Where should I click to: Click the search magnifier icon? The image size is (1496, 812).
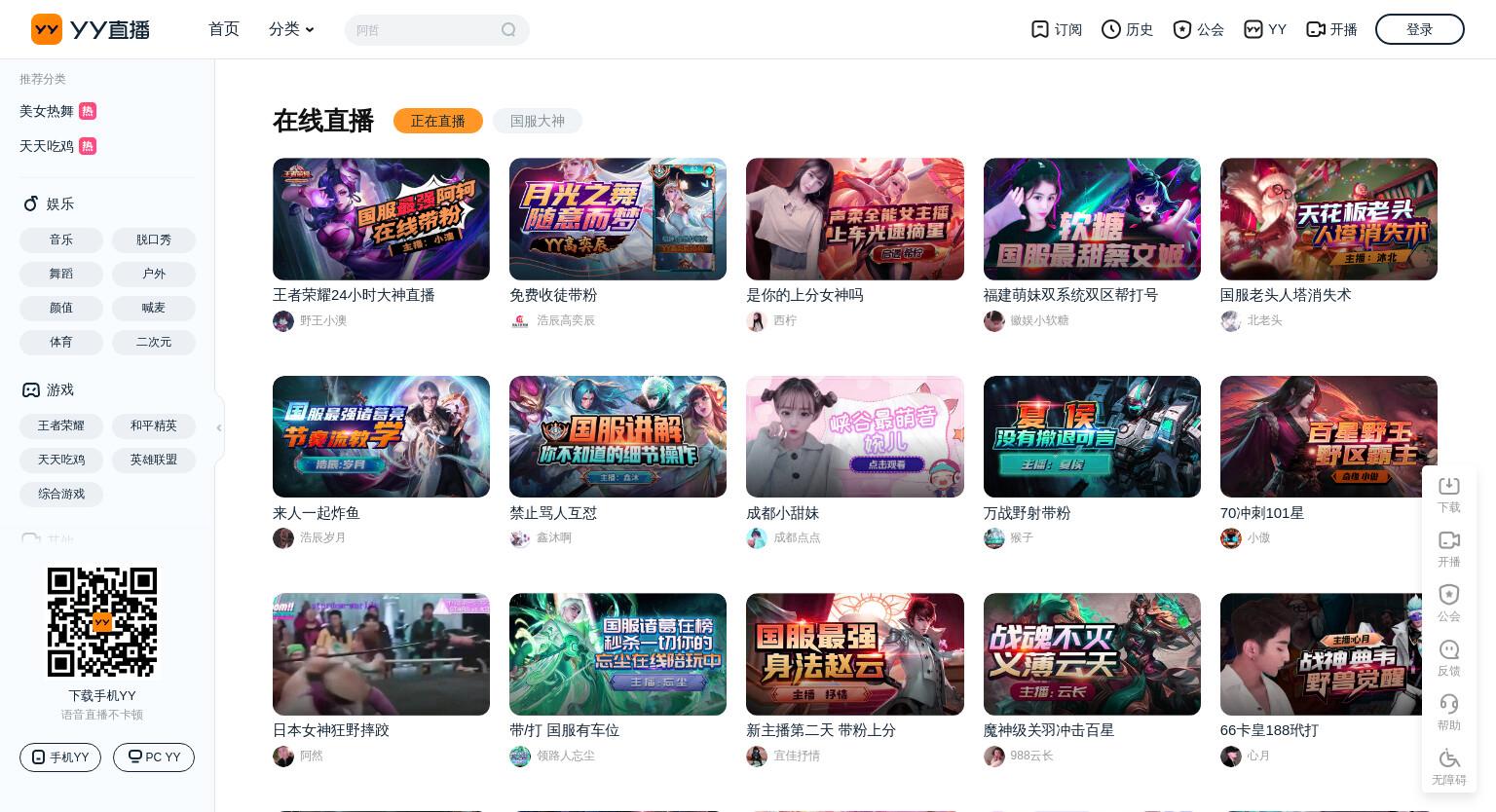[x=508, y=30]
